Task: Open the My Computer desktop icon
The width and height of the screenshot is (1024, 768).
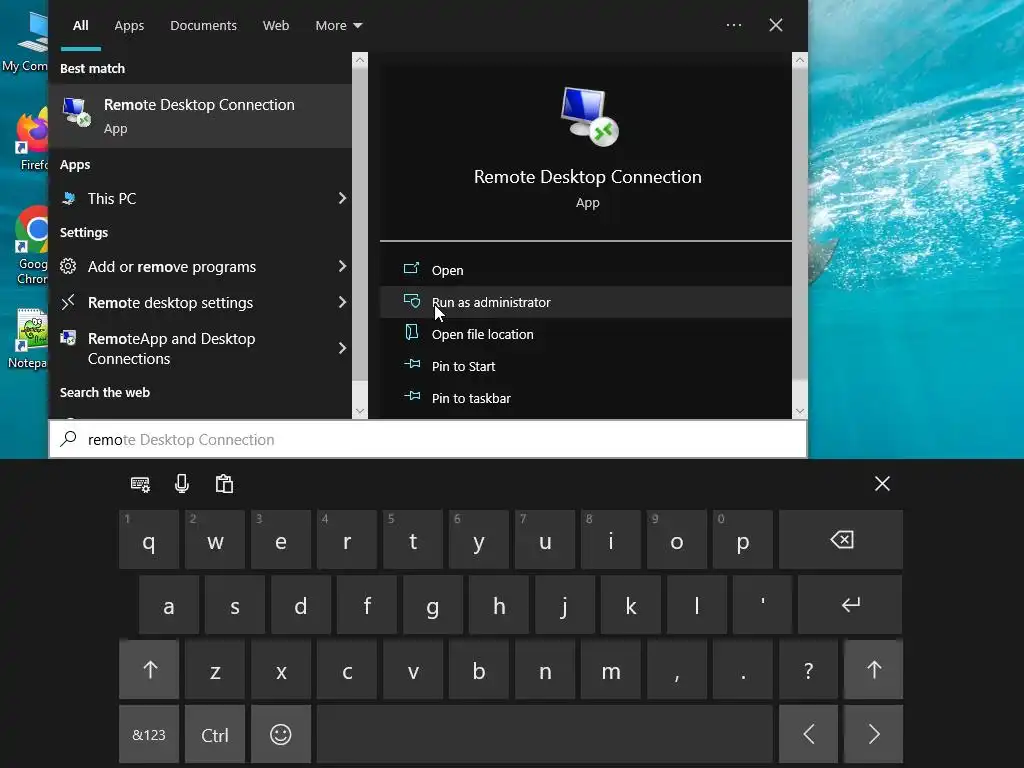Action: [x=26, y=40]
